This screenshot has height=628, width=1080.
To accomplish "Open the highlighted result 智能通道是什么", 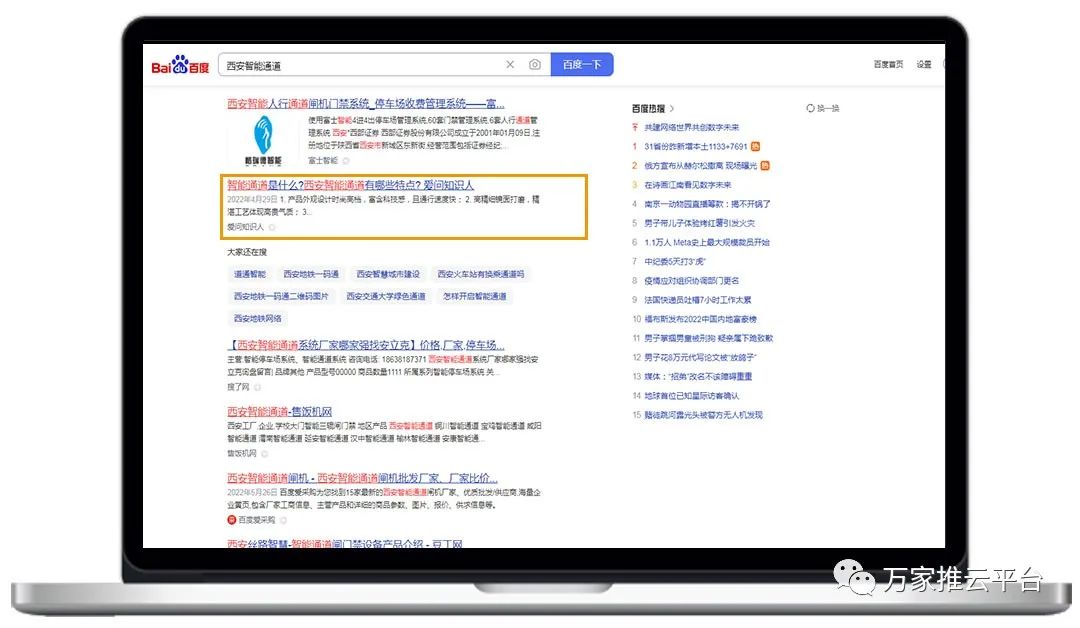I will (350, 185).
